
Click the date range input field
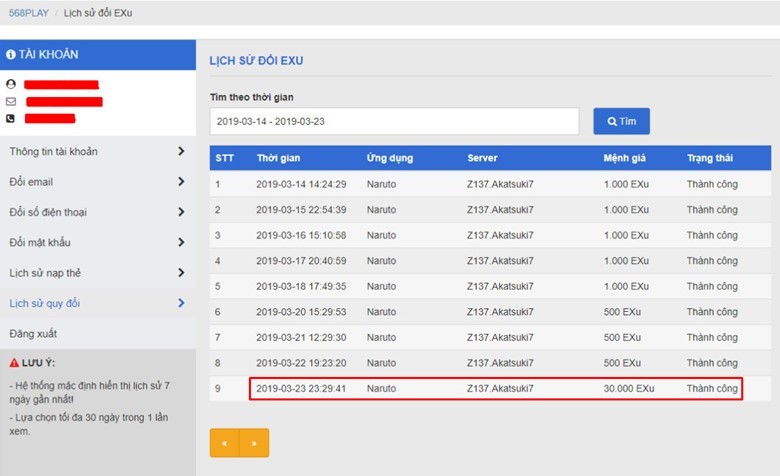pos(394,121)
